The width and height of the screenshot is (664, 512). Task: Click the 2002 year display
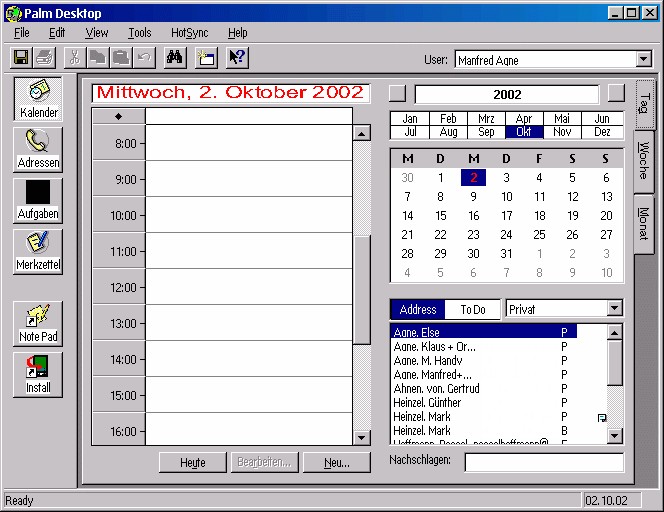(507, 94)
